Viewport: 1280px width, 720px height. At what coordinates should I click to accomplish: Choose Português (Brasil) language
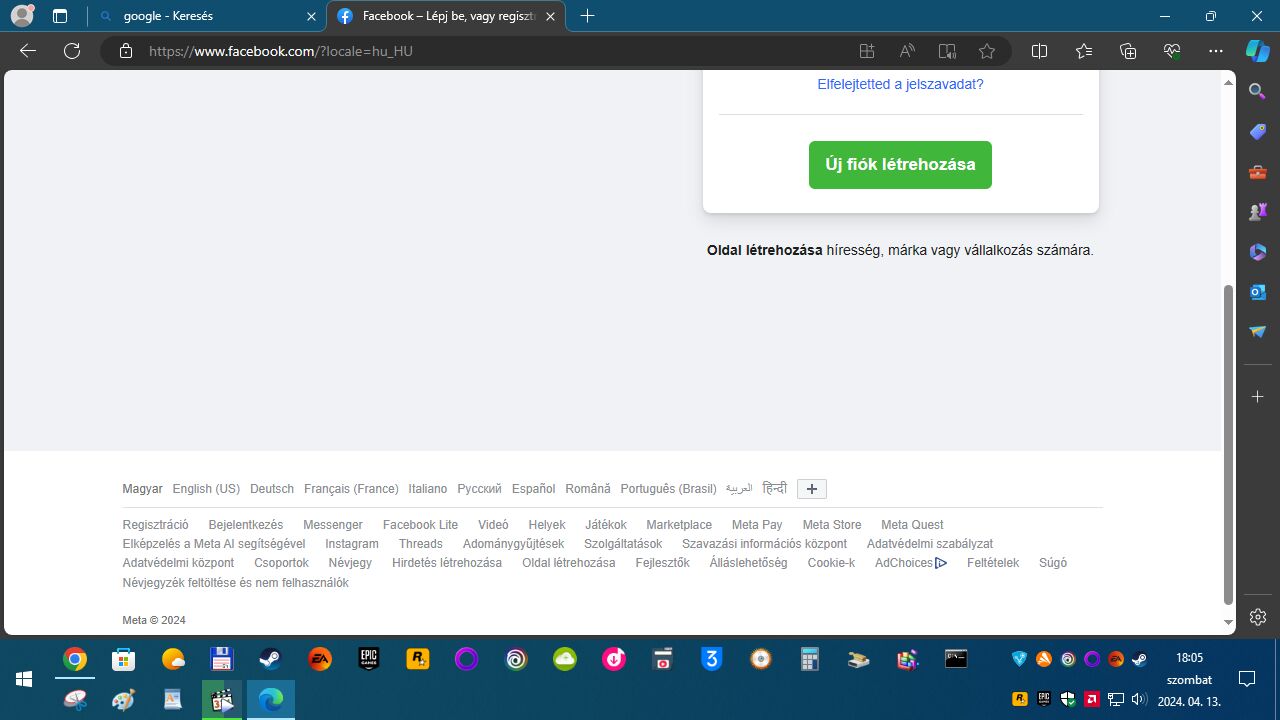tap(668, 489)
